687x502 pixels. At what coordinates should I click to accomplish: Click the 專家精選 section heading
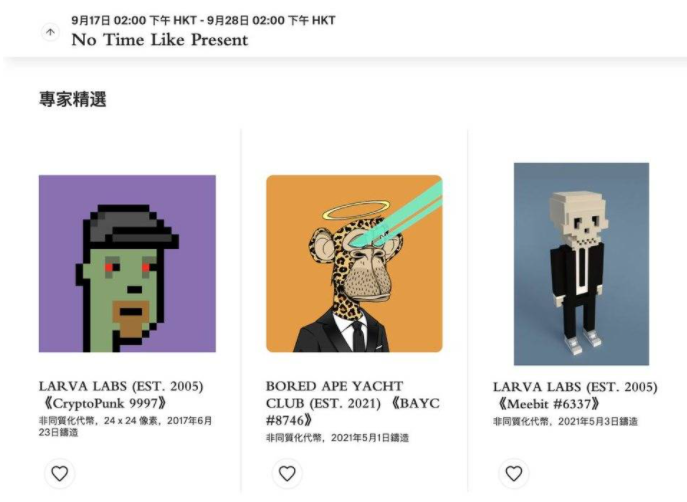pyautogui.click(x=73, y=99)
